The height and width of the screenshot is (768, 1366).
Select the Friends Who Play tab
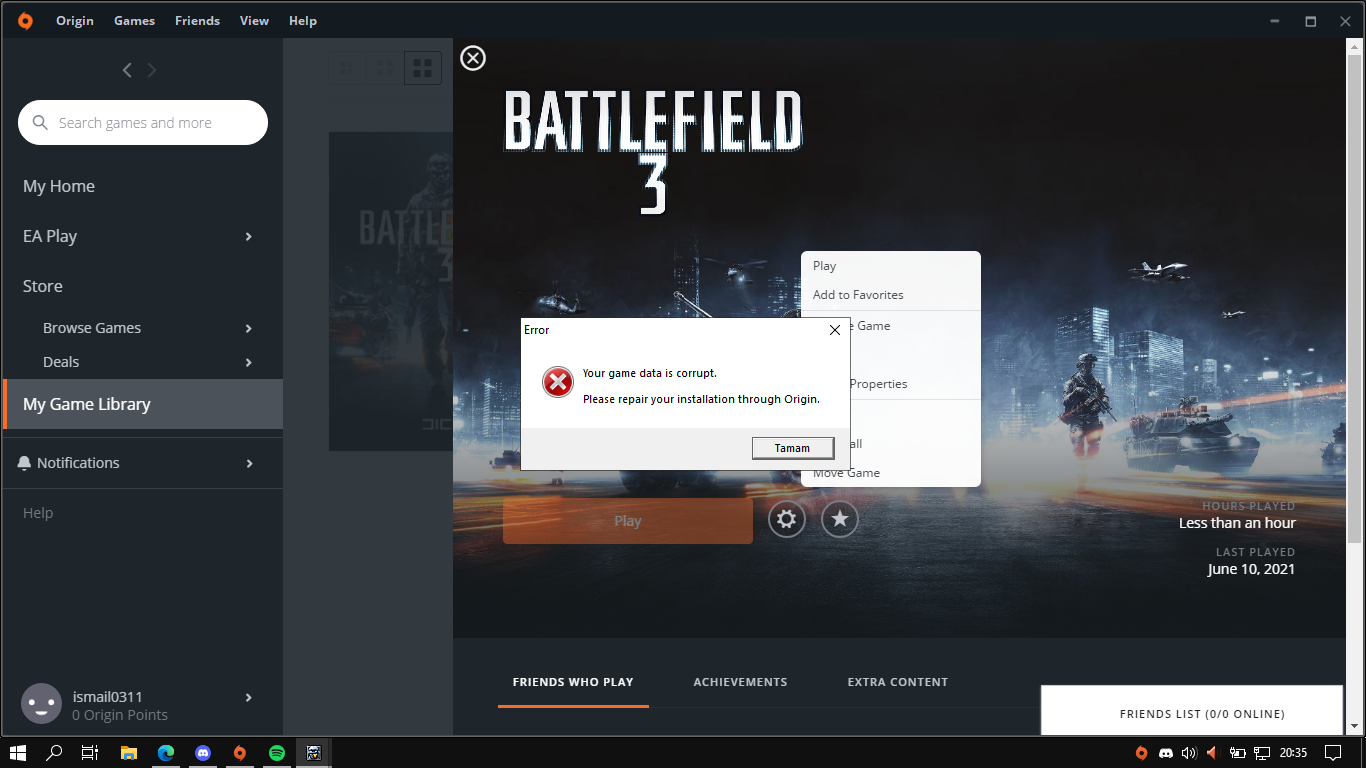click(x=573, y=682)
